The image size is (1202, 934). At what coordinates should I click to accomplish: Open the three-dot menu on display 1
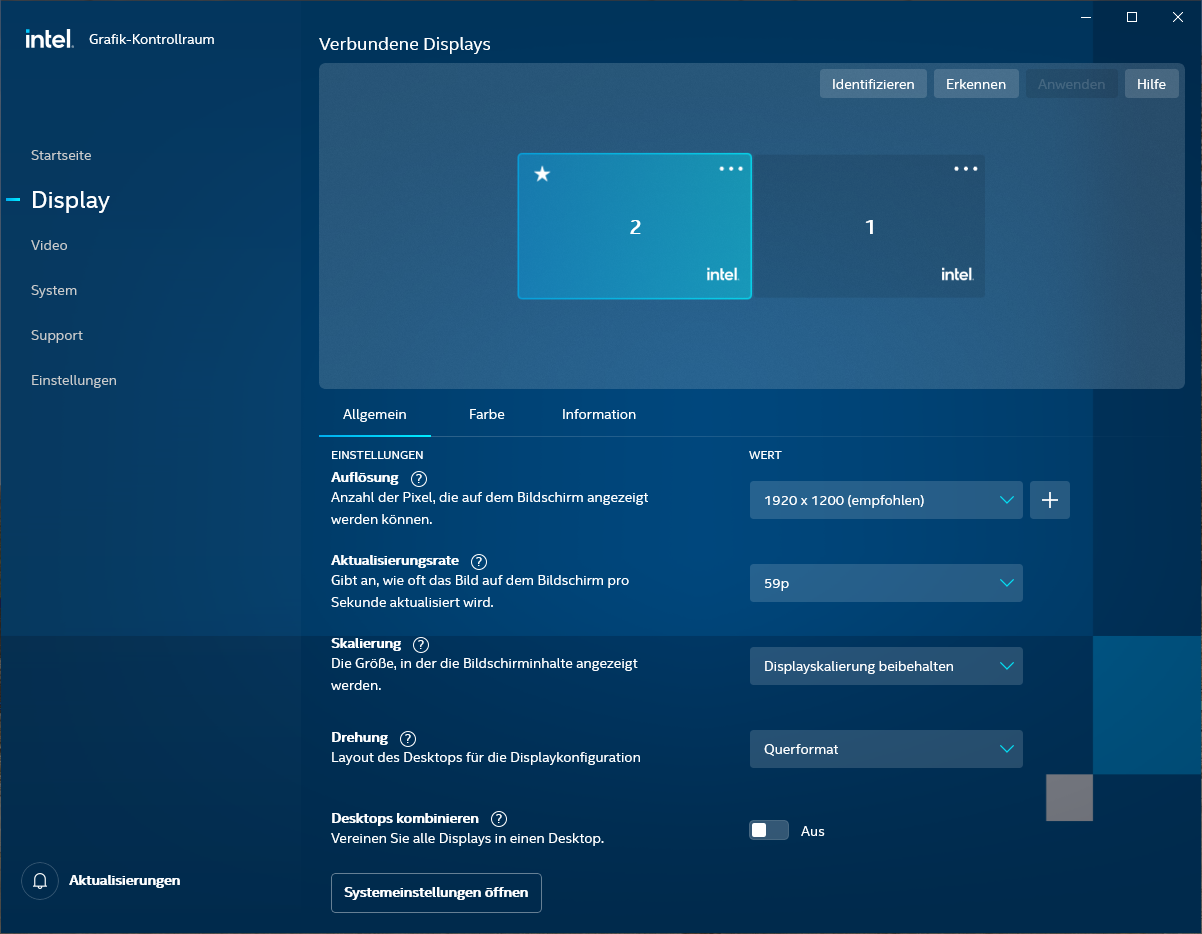966,169
